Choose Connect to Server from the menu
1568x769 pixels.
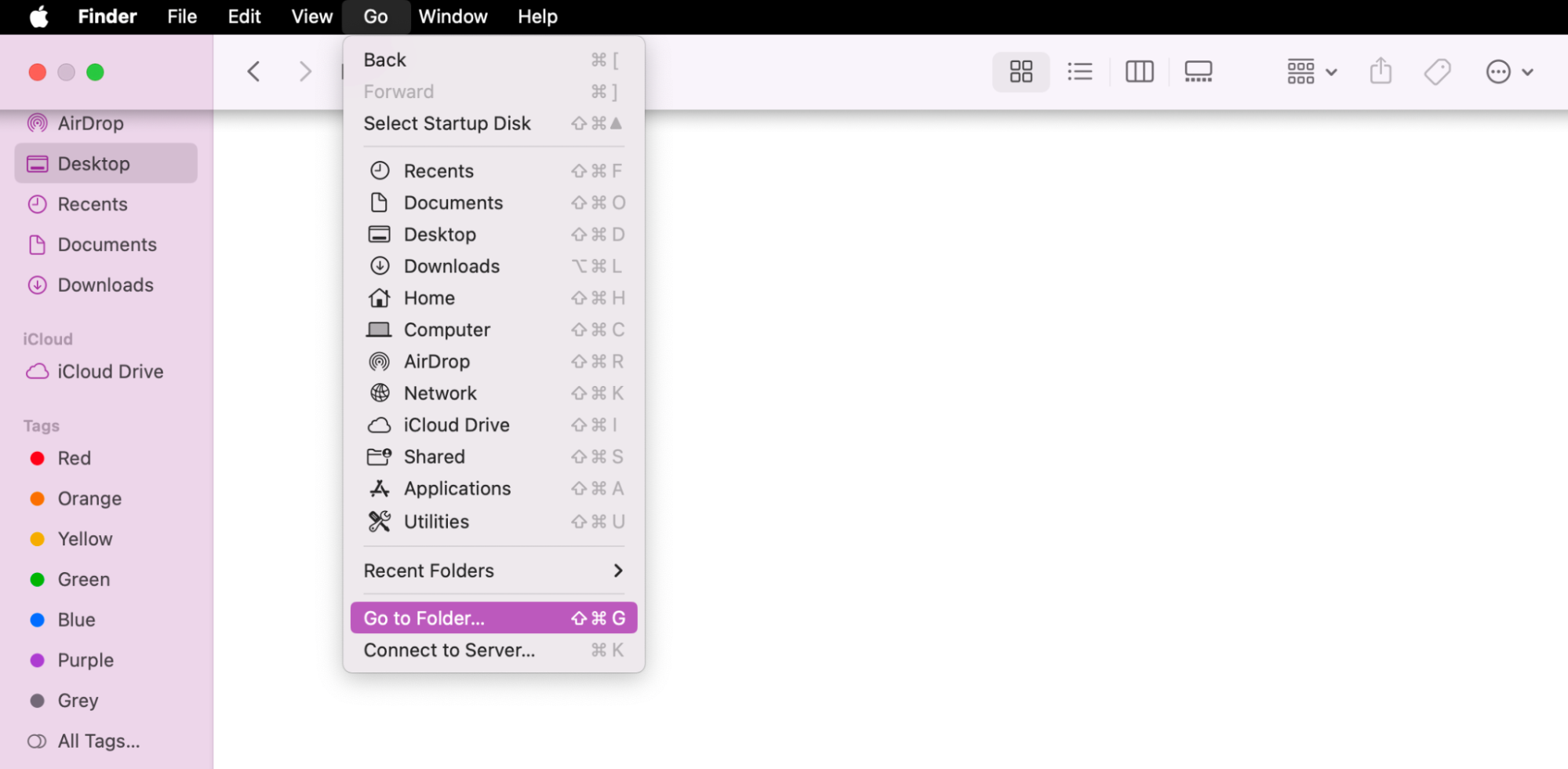(x=449, y=650)
